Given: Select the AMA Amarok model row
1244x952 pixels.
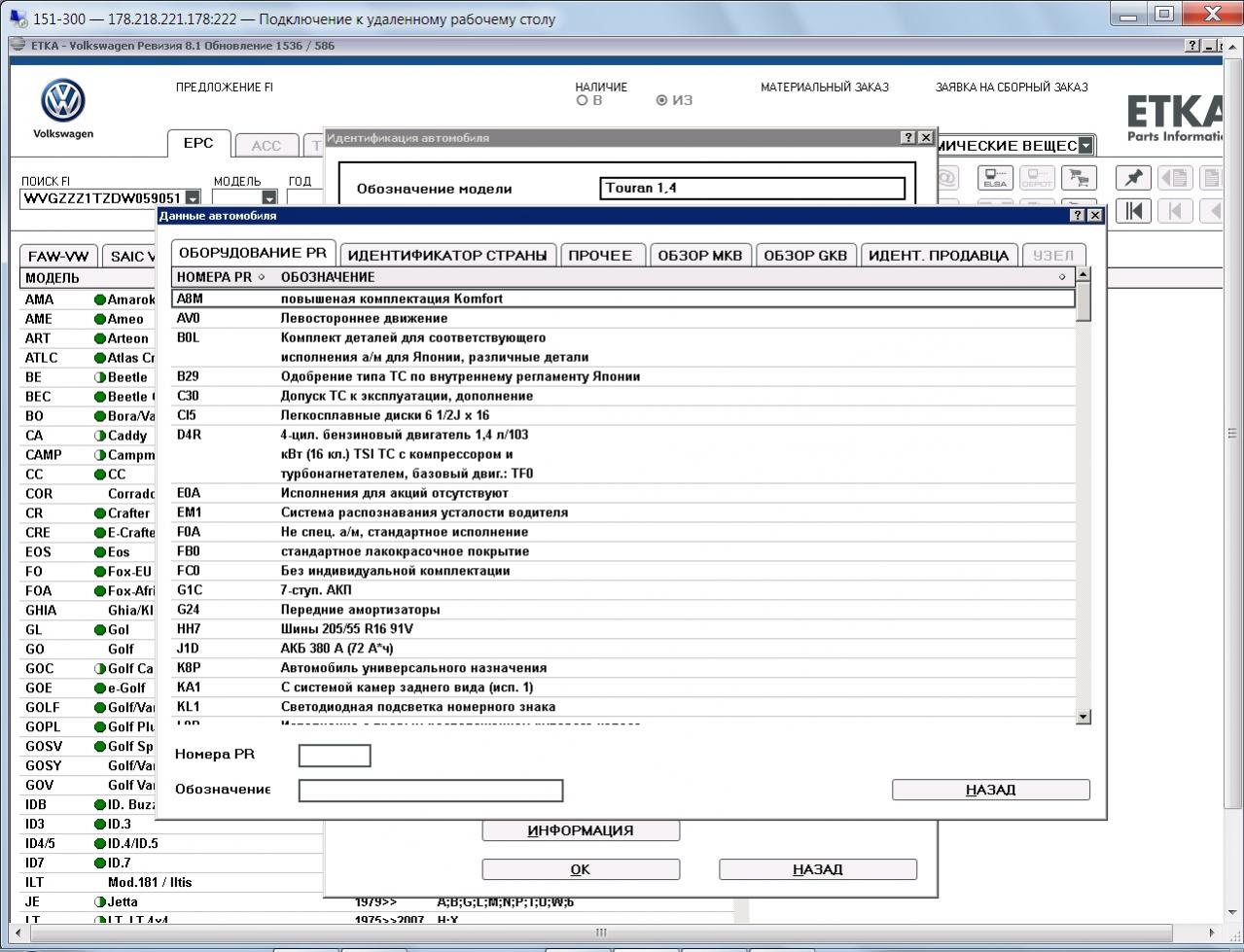Looking at the screenshot, I should 89,300.
